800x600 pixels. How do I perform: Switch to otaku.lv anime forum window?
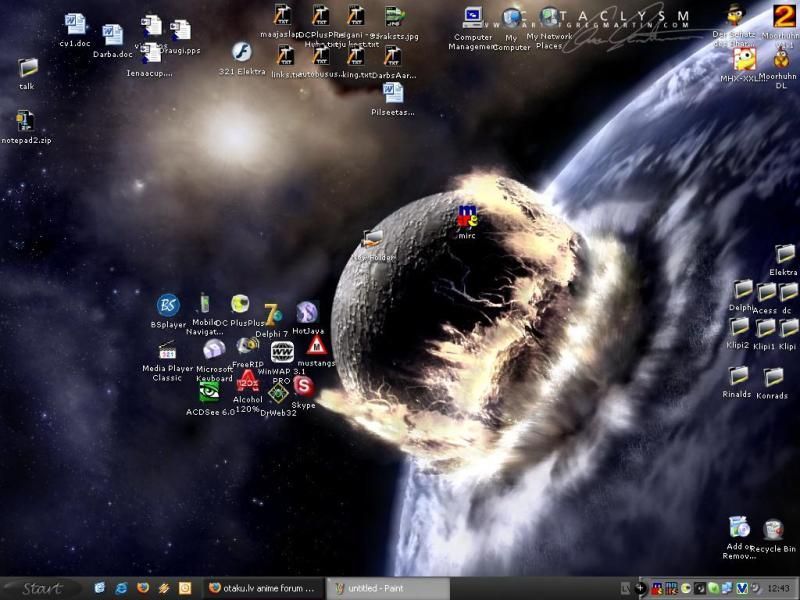[263, 588]
